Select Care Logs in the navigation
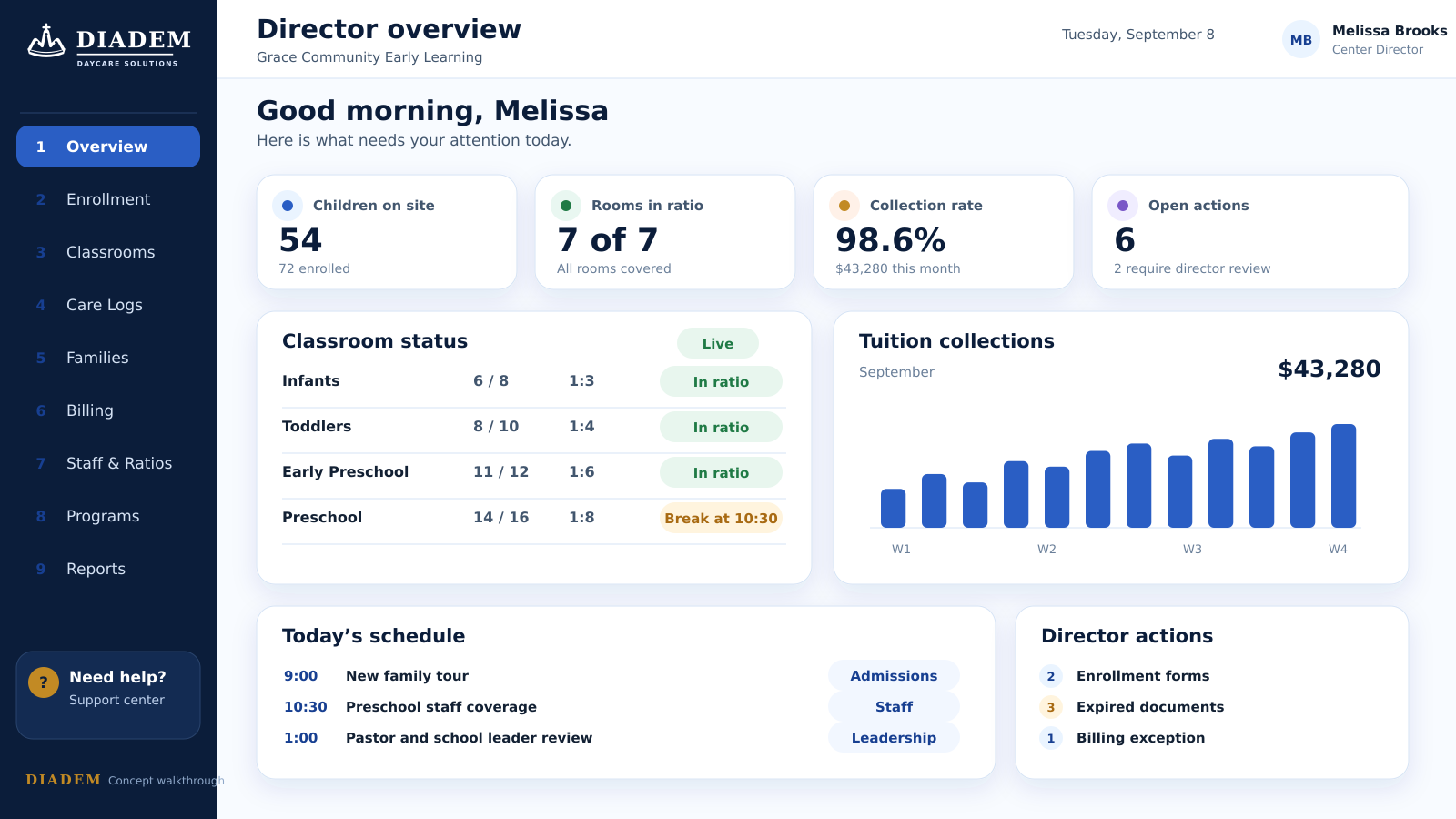Image resolution: width=1456 pixels, height=819 pixels. point(108,305)
